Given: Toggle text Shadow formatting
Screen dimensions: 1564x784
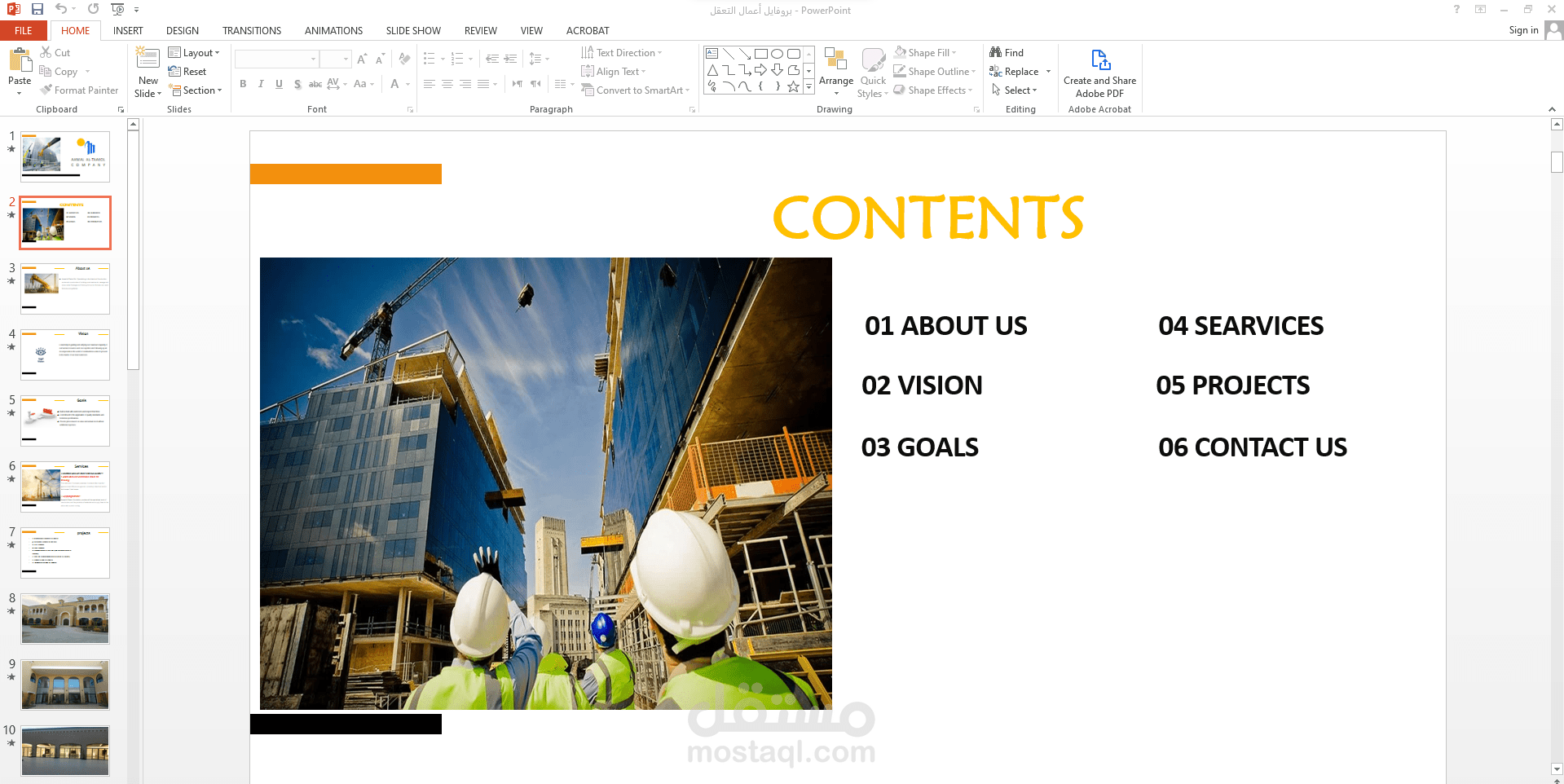Looking at the screenshot, I should pyautogui.click(x=297, y=84).
